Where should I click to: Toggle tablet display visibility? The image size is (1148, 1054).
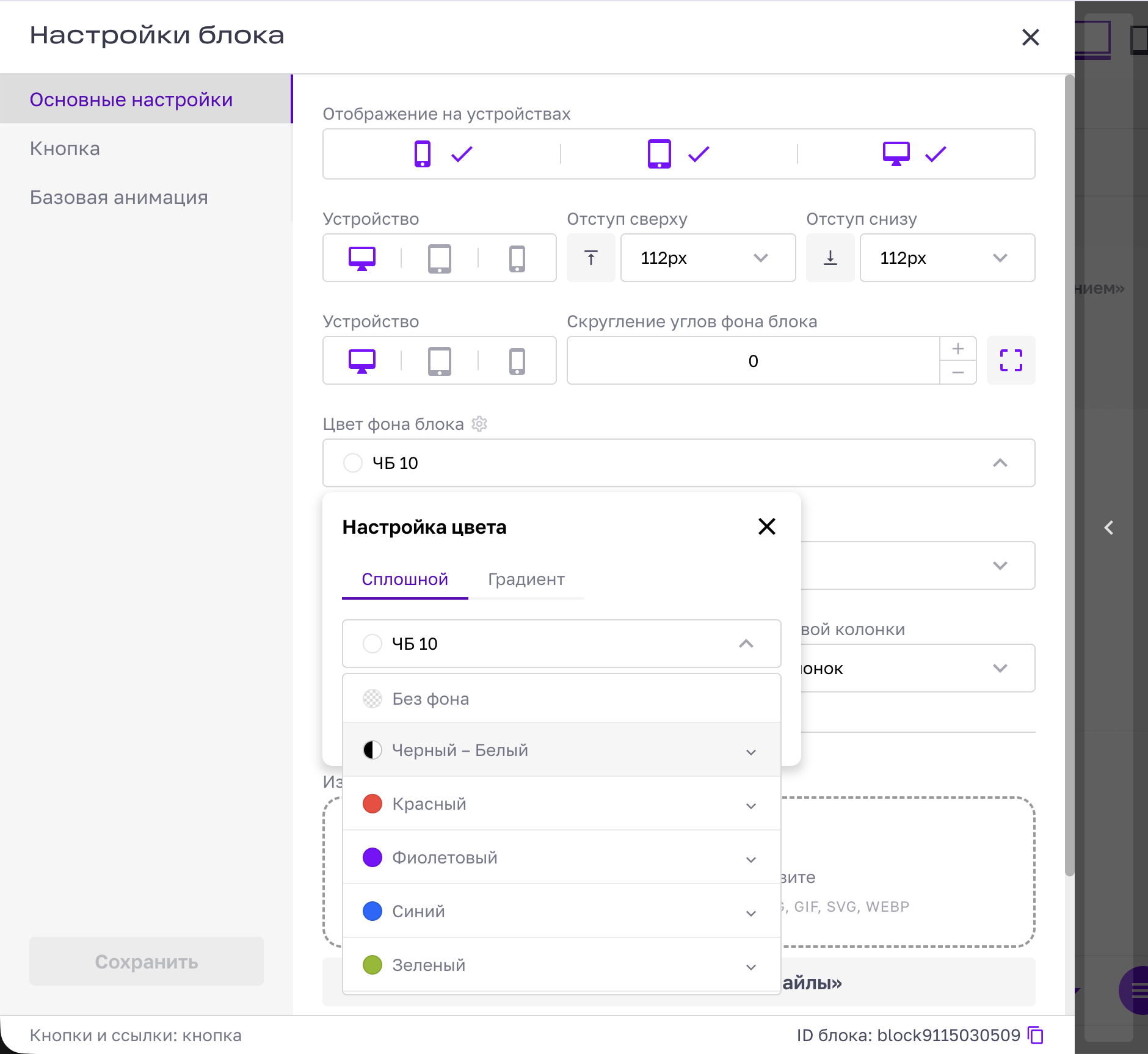click(x=678, y=154)
